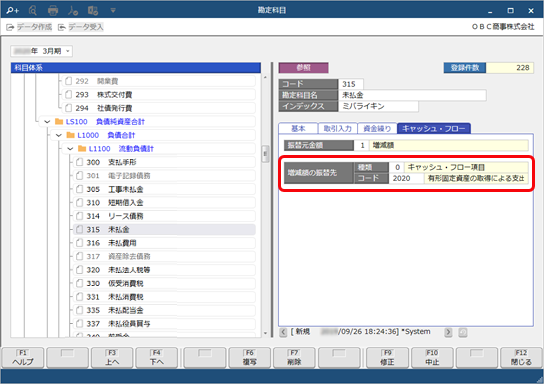The width and height of the screenshot is (544, 384).
Task: Select account 301 電子記録債務
Action: pos(164,176)
